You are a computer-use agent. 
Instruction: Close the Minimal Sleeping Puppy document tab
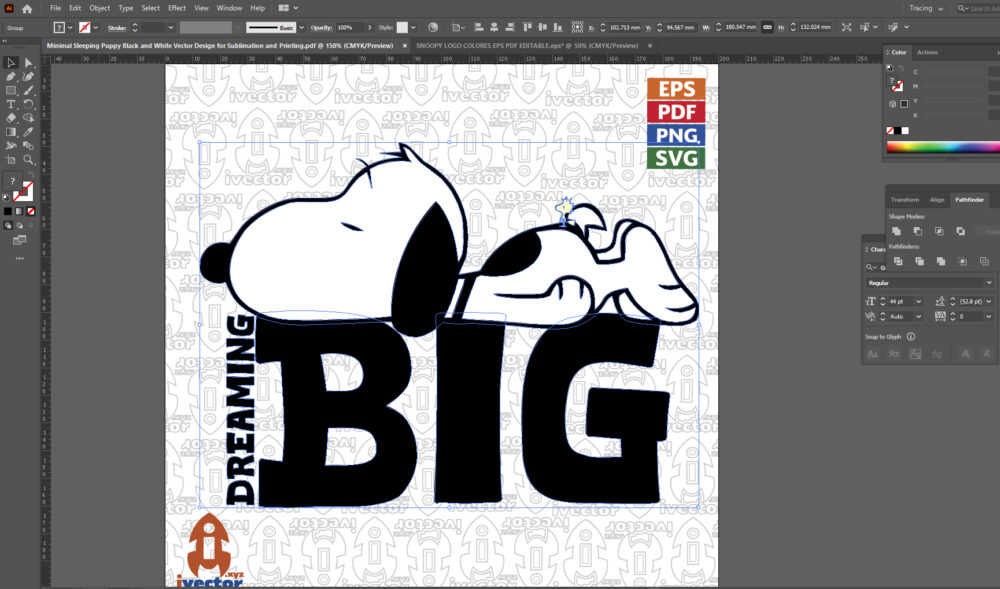pos(404,46)
